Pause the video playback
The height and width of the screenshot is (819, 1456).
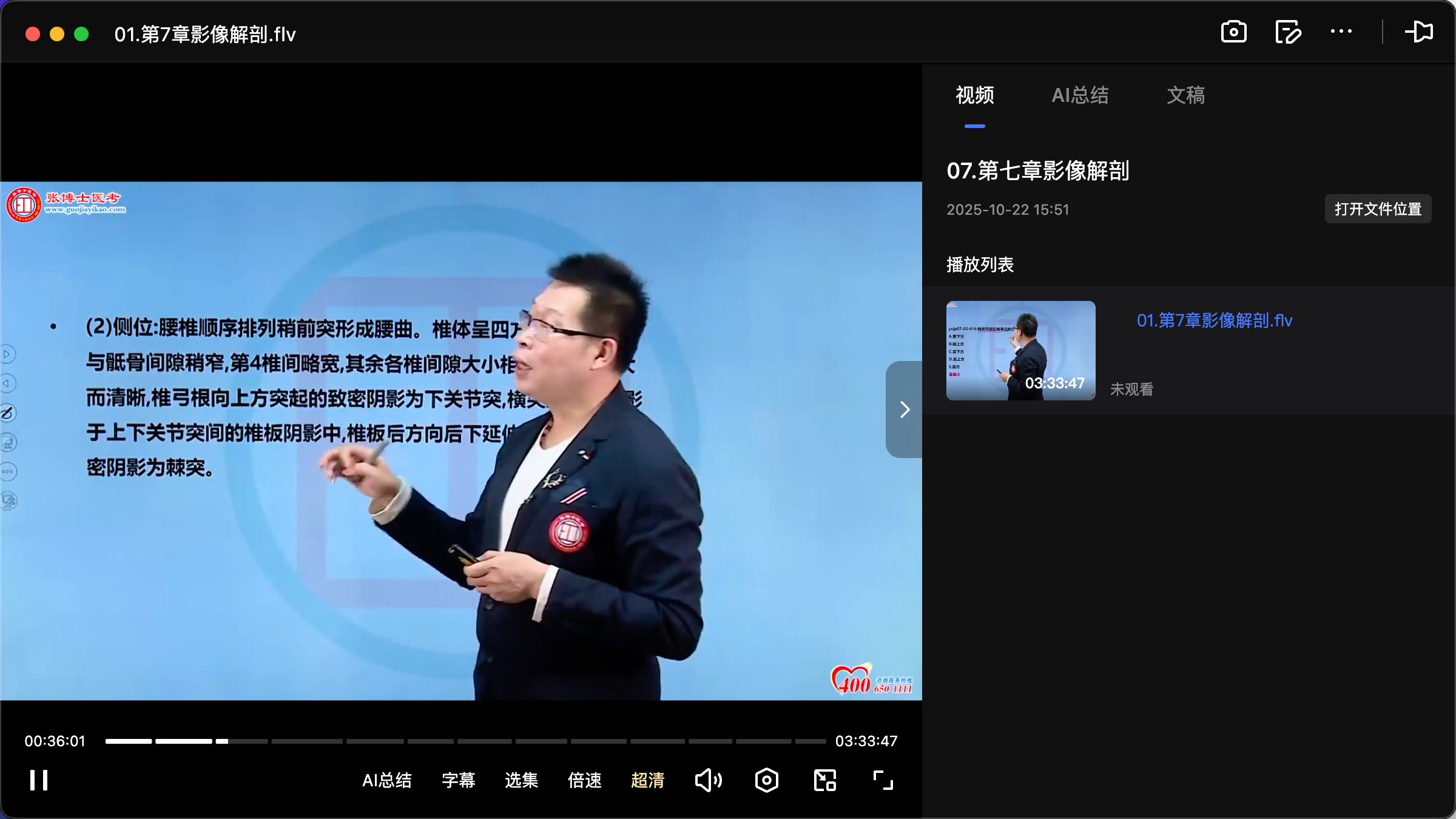pos(38,780)
